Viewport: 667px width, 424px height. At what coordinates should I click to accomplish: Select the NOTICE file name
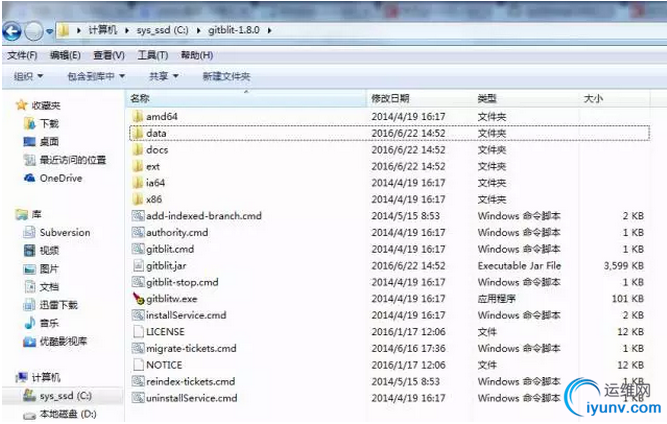[164, 365]
